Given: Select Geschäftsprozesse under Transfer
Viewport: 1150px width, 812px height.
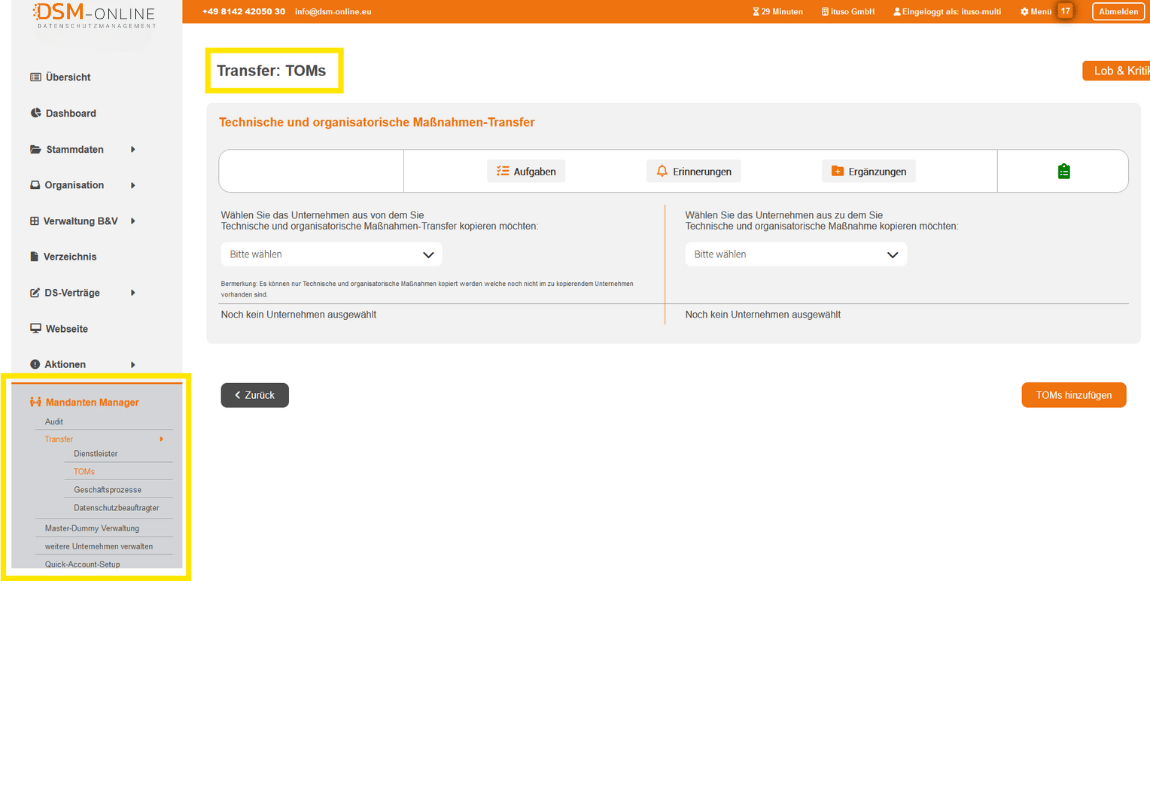Looking at the screenshot, I should coord(107,490).
